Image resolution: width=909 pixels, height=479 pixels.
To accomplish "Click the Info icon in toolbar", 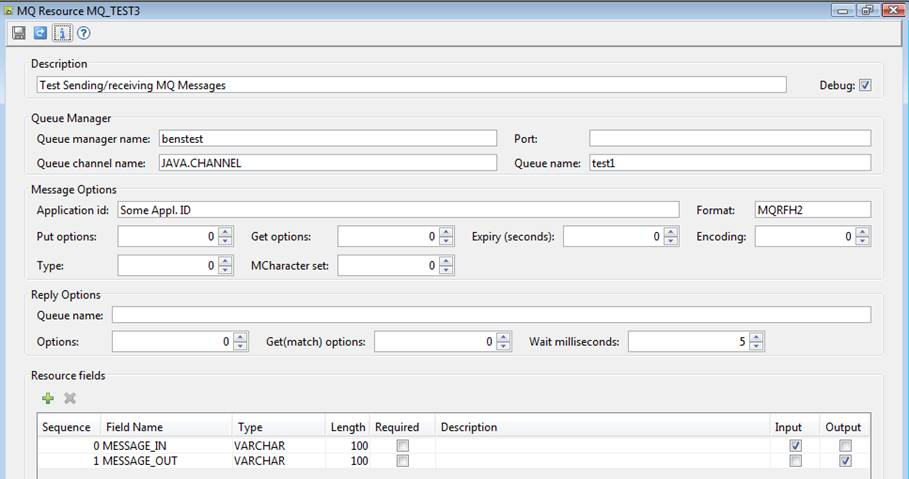I will tap(62, 33).
